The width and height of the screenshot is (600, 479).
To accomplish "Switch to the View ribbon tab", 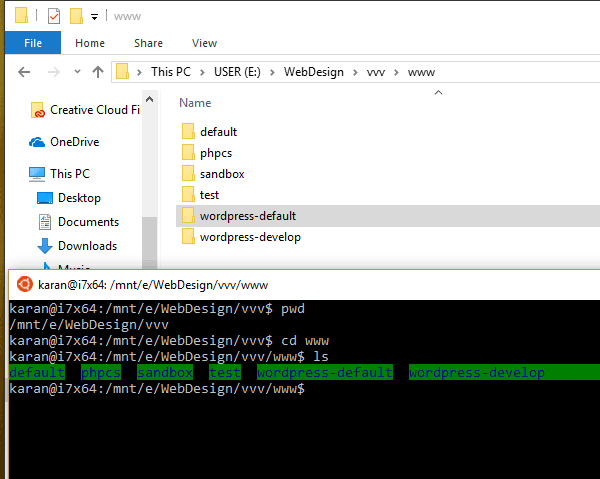I will [204, 43].
